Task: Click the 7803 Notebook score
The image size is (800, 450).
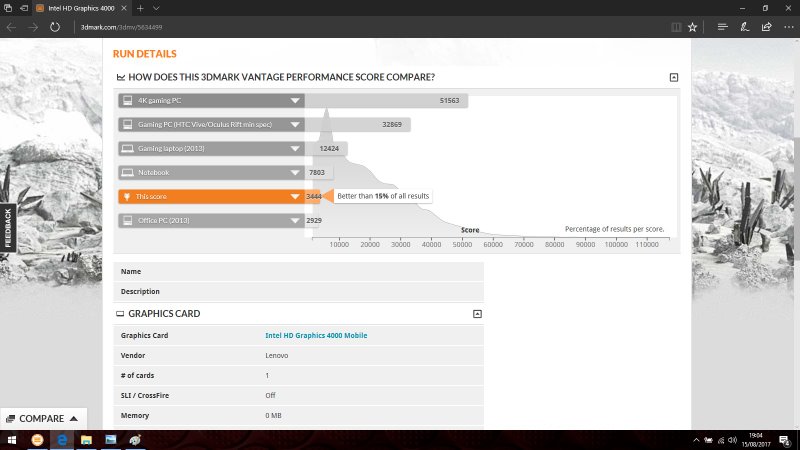Action: pos(317,172)
